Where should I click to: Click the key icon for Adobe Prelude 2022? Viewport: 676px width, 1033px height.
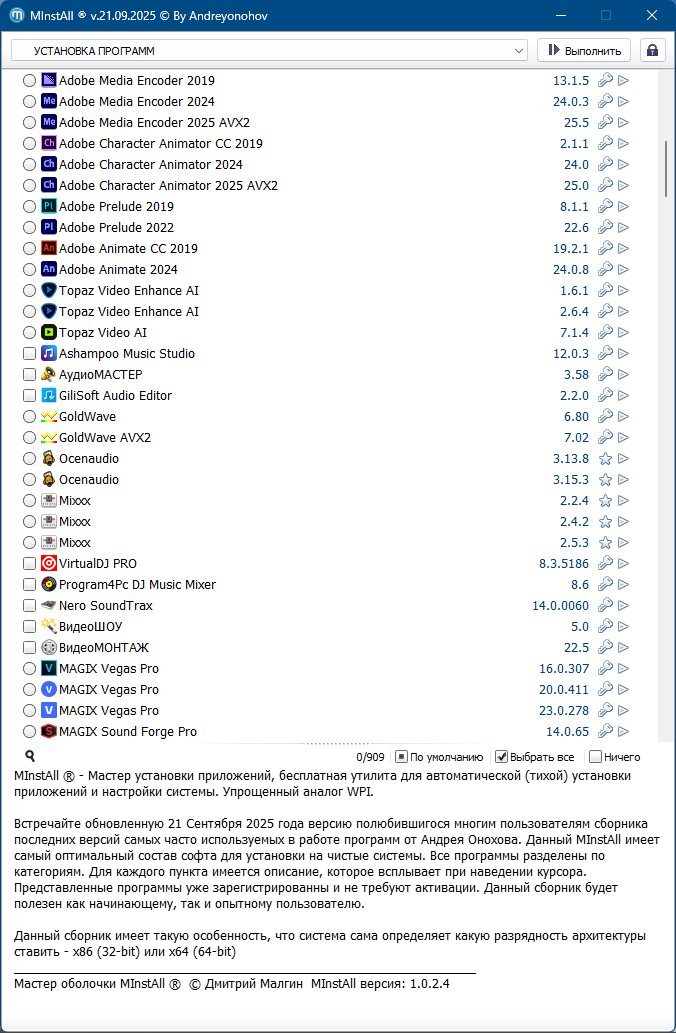coord(605,228)
